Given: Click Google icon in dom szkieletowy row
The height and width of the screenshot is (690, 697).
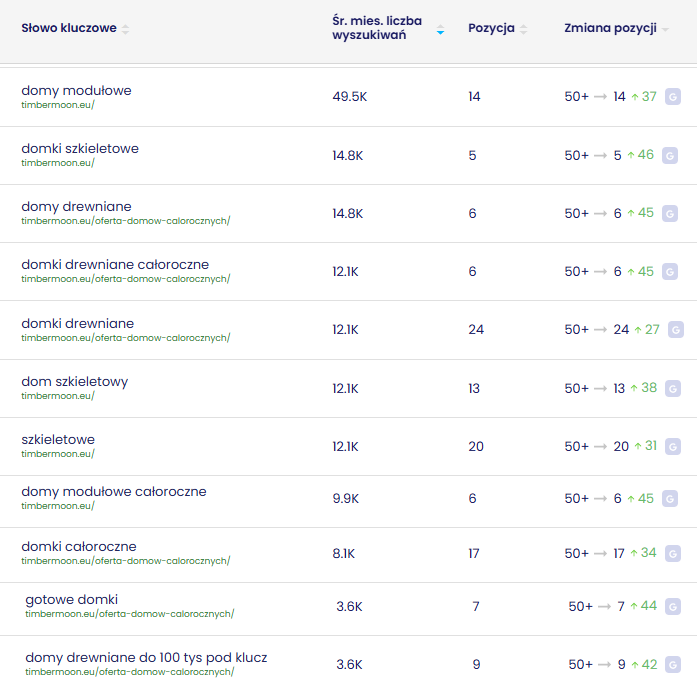Looking at the screenshot, I should [x=673, y=388].
